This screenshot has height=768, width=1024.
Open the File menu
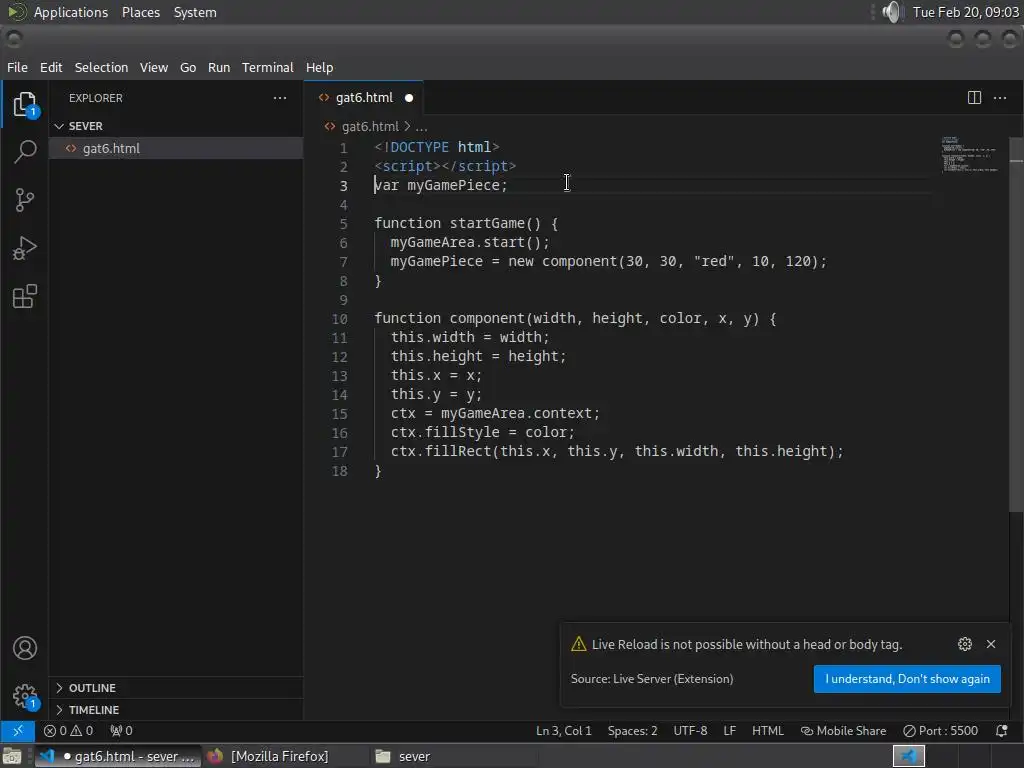17,67
